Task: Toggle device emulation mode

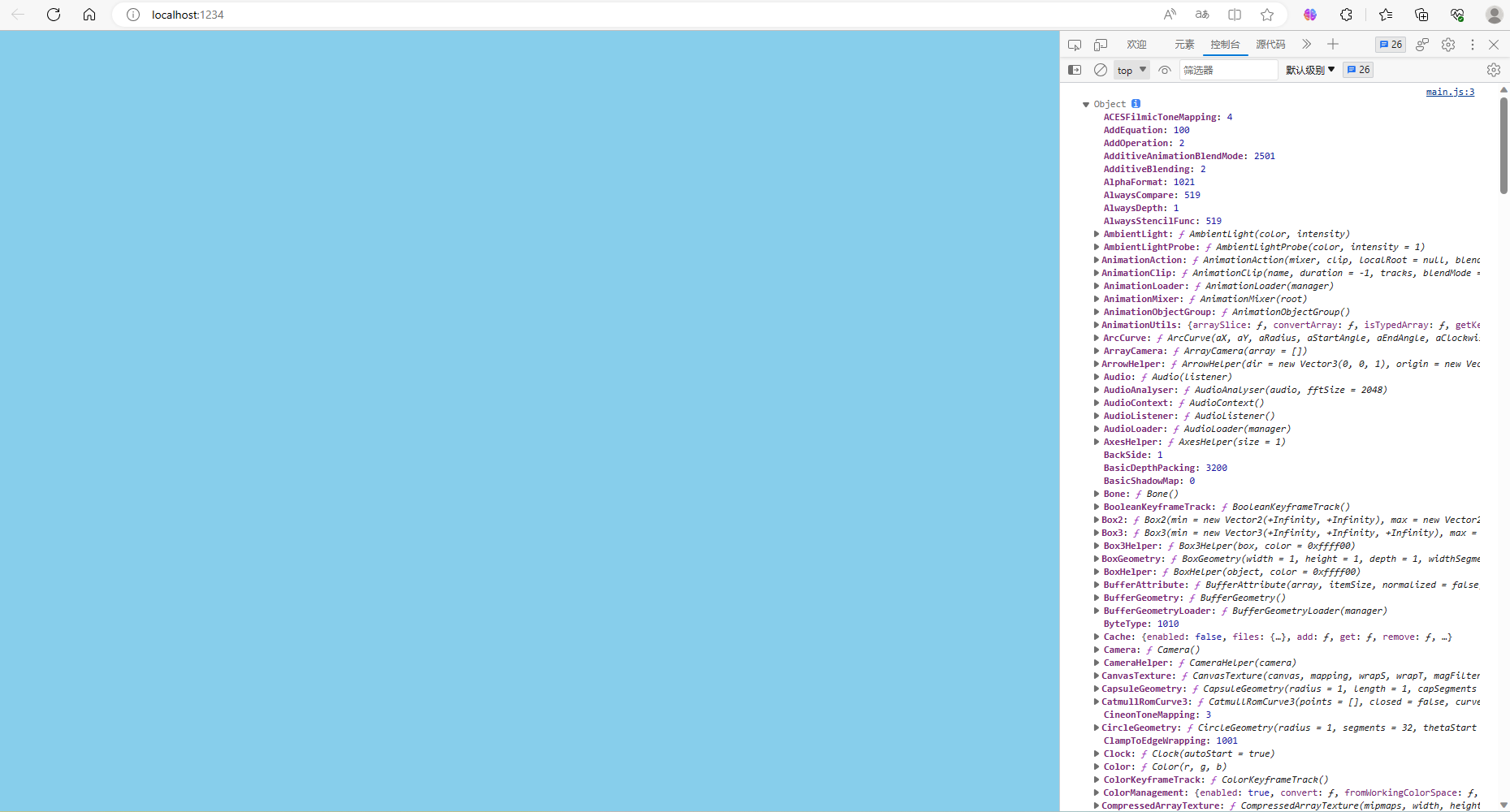Action: click(1101, 45)
